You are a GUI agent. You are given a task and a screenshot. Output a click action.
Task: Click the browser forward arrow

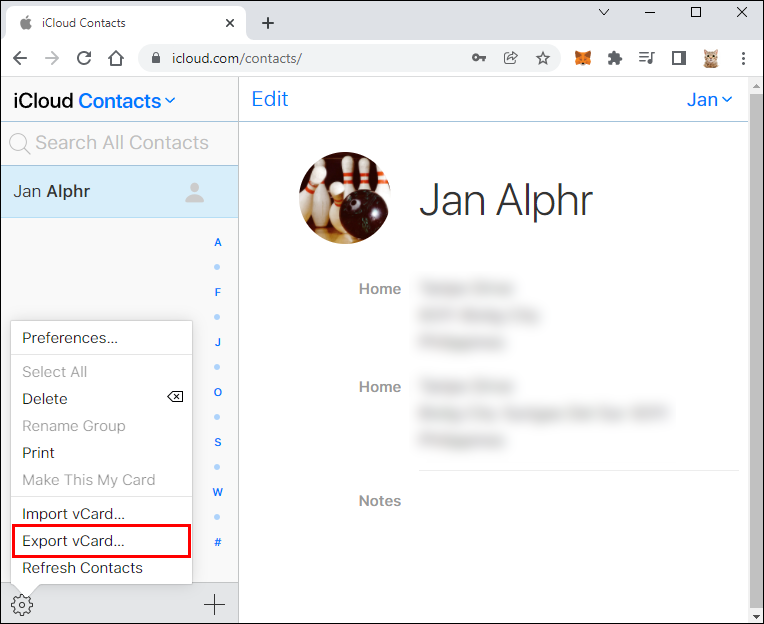click(x=52, y=58)
